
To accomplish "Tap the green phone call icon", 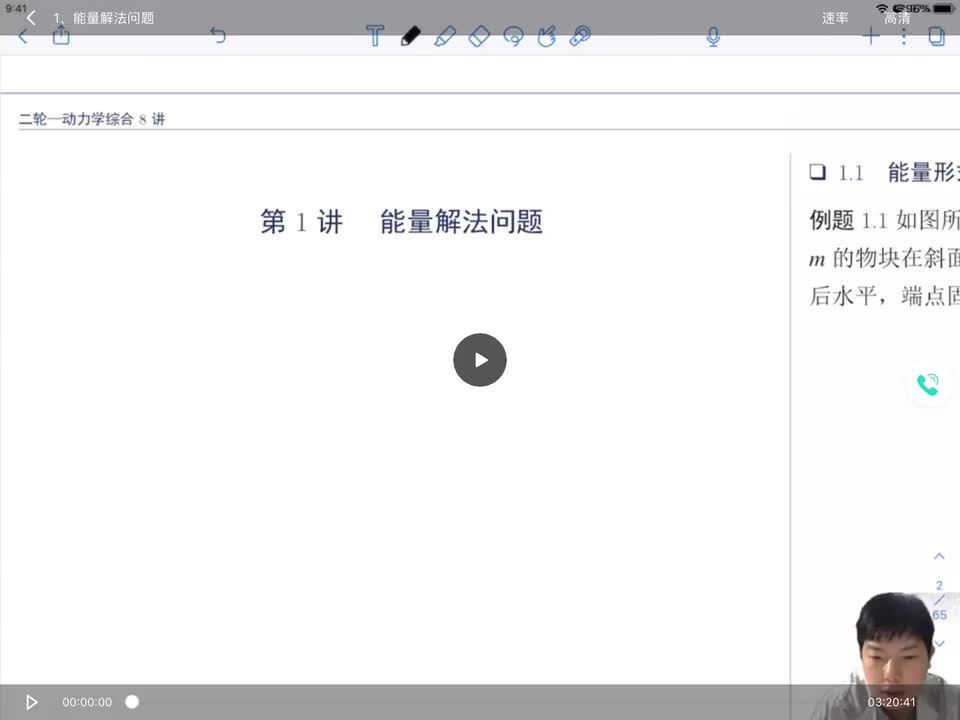I will click(x=928, y=384).
